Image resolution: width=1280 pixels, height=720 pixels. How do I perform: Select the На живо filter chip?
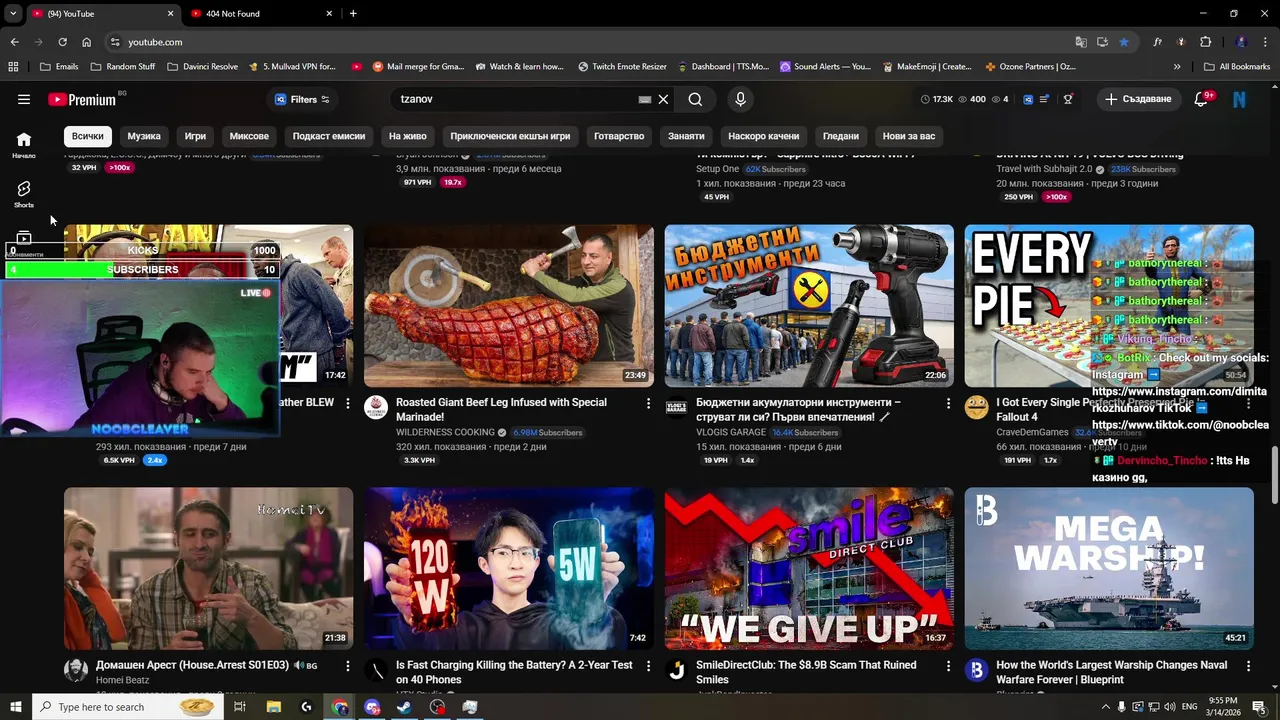tap(408, 136)
